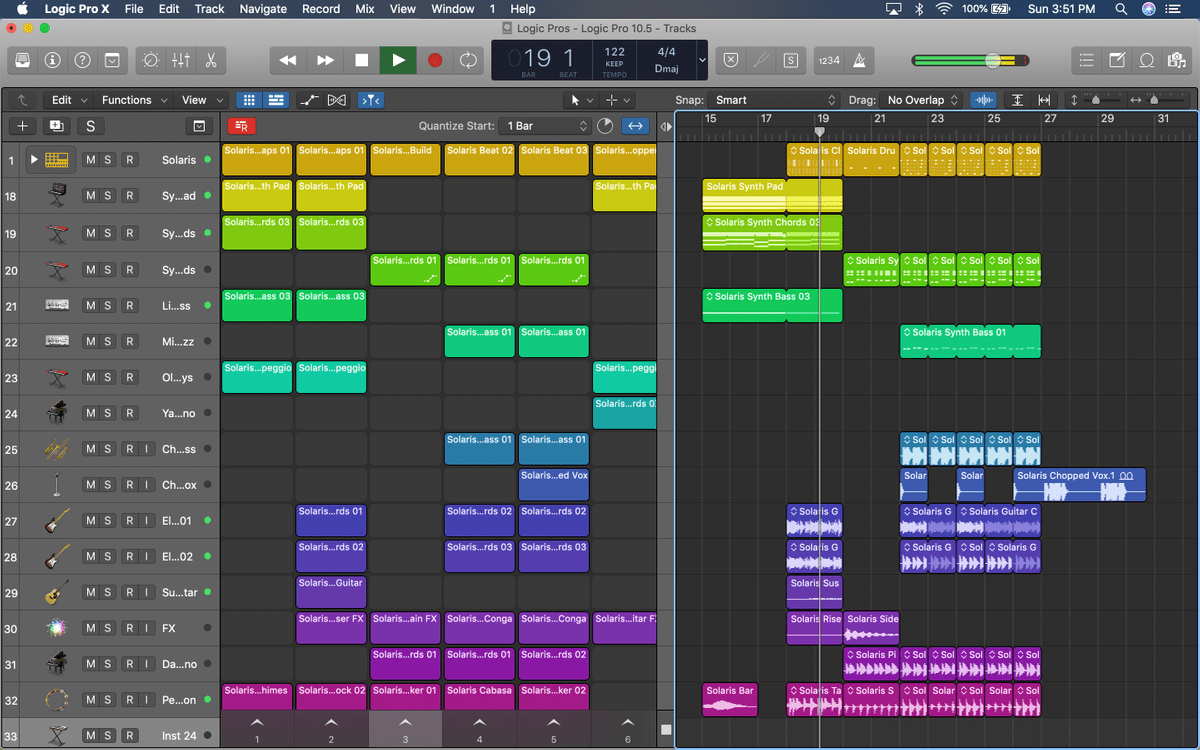Open the Loop Browser

click(1146, 60)
